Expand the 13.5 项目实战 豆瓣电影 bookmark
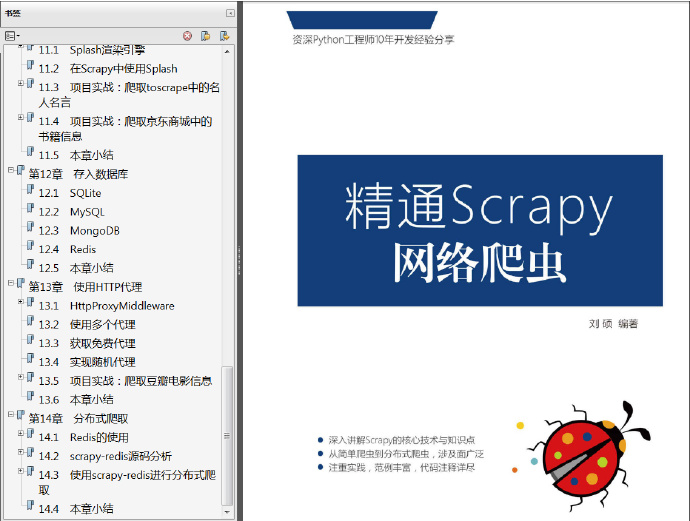690x521 pixels. pyautogui.click(x=20, y=377)
